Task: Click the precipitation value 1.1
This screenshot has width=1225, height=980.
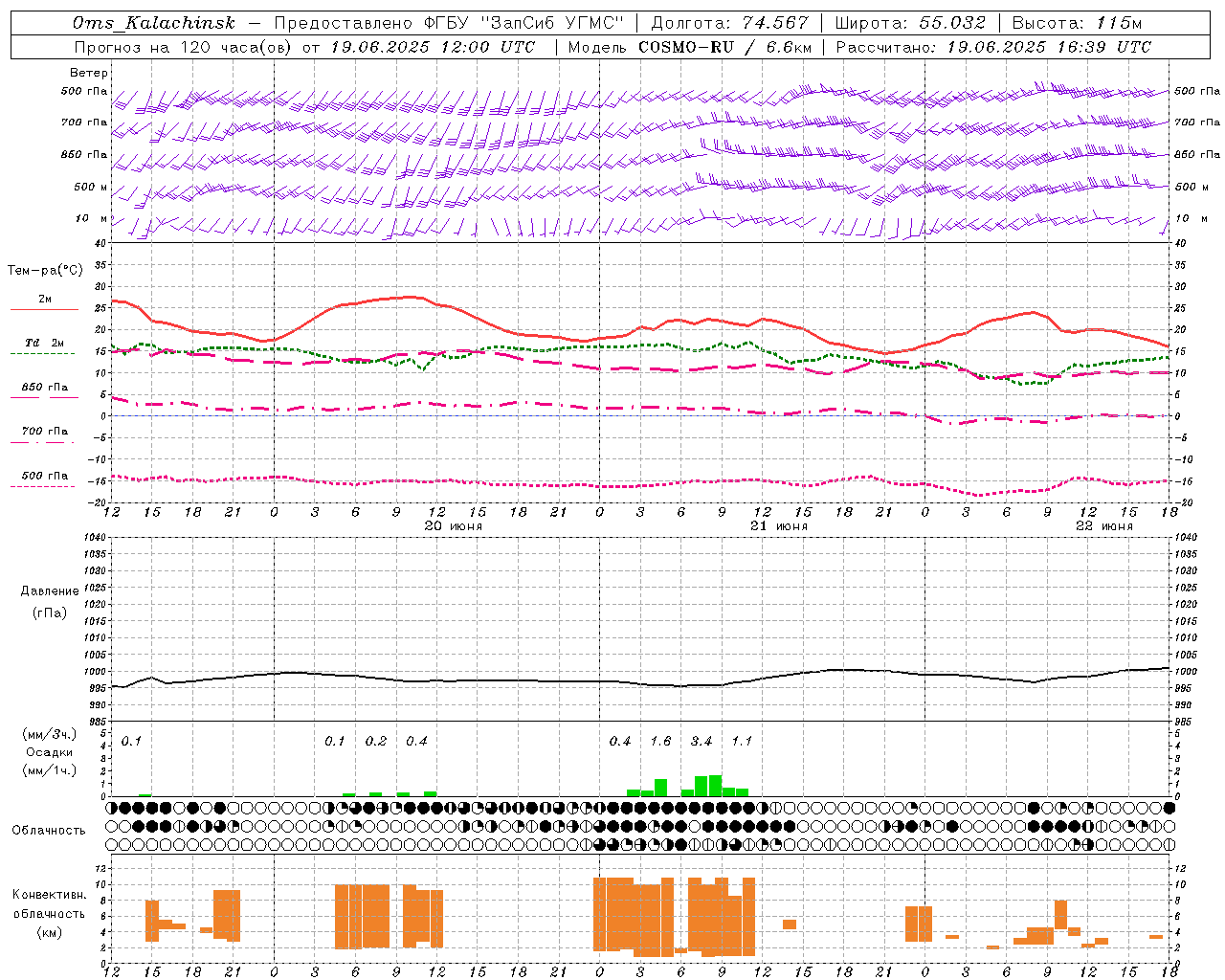Action: 742,742
